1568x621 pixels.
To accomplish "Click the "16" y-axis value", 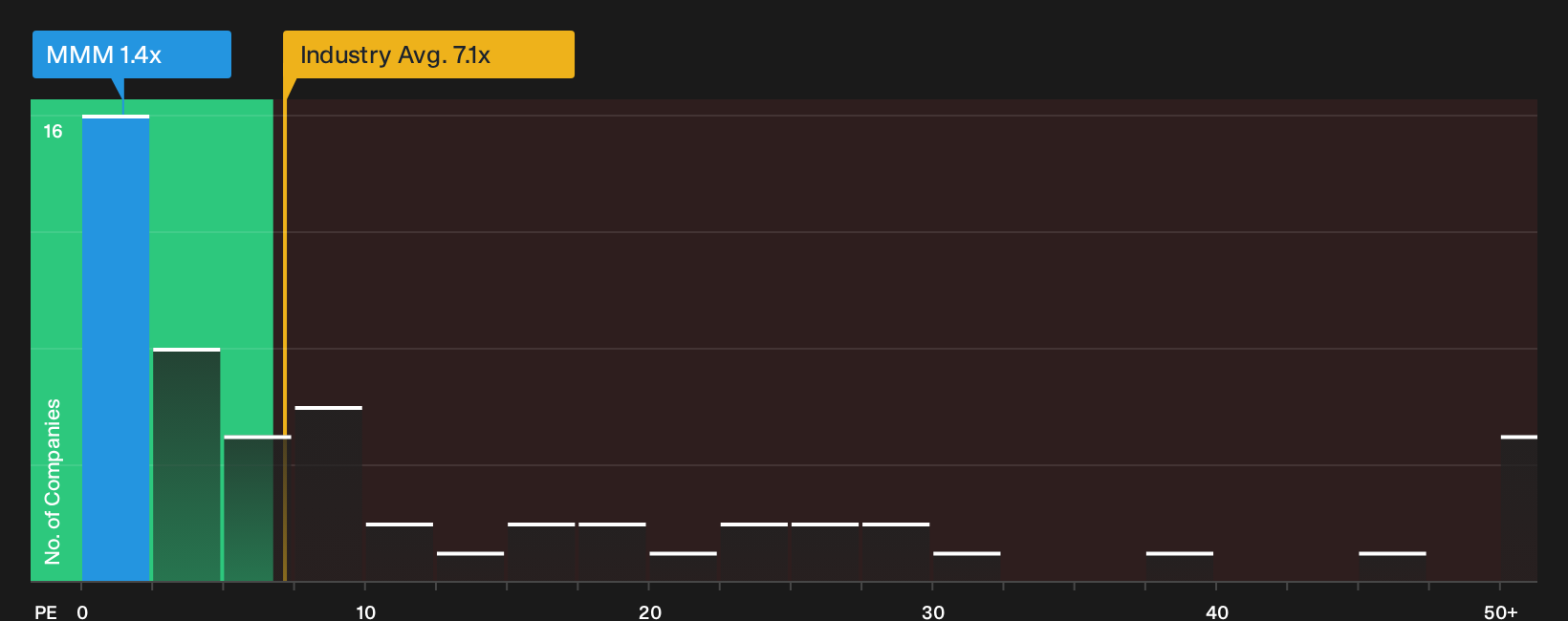I will pyautogui.click(x=53, y=131).
